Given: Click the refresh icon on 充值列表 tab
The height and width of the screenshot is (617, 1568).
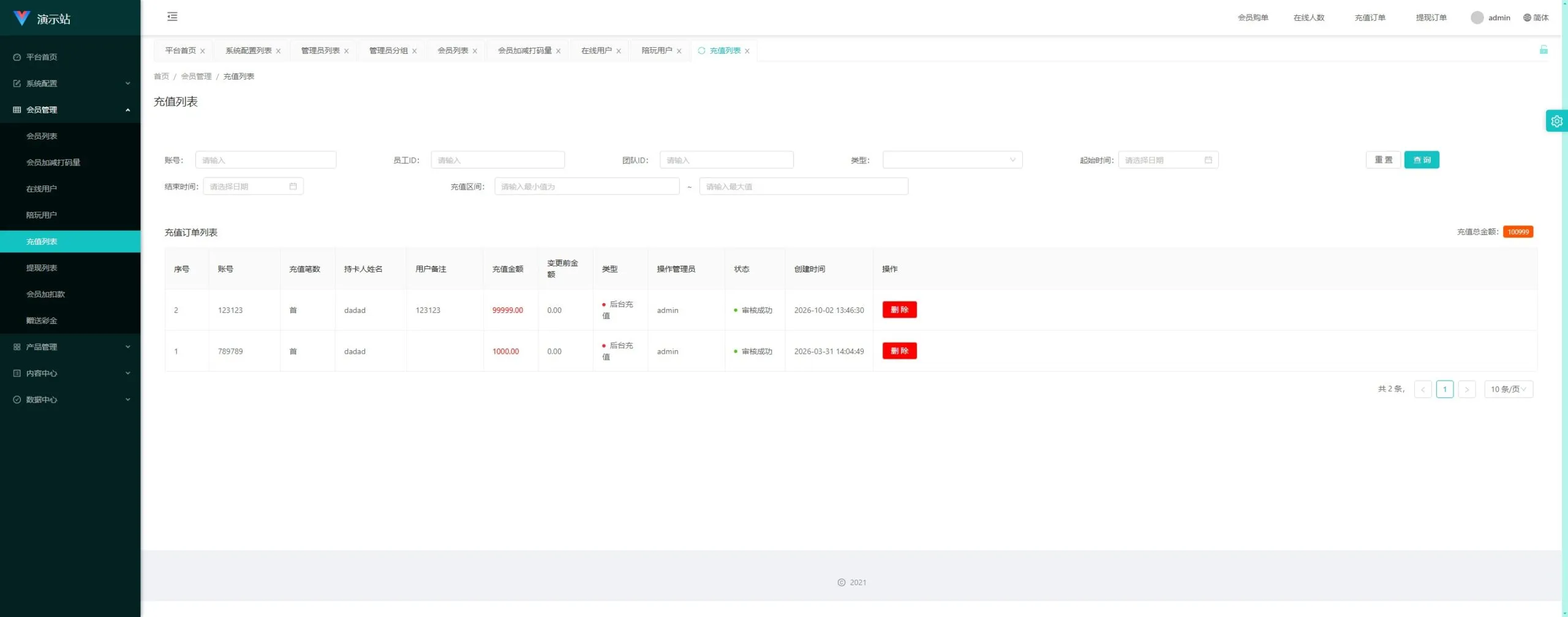Looking at the screenshot, I should click(701, 51).
